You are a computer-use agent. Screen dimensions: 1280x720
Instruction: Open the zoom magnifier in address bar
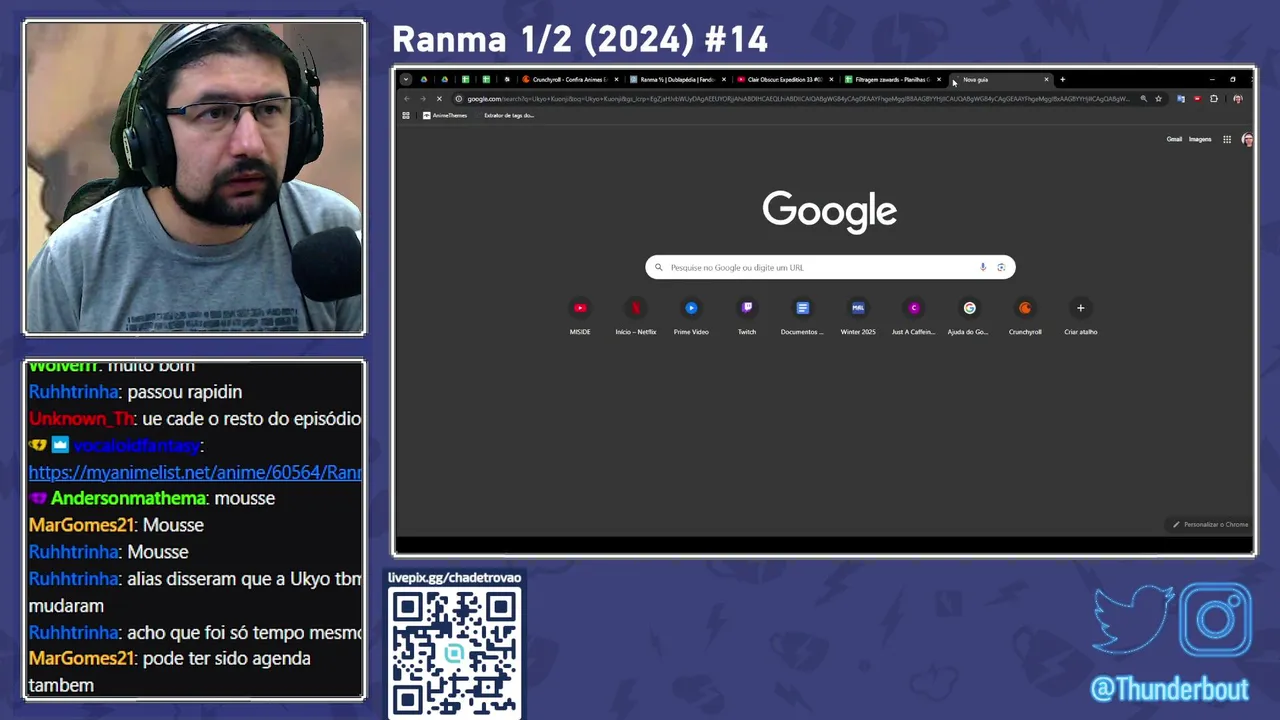[x=1143, y=99]
